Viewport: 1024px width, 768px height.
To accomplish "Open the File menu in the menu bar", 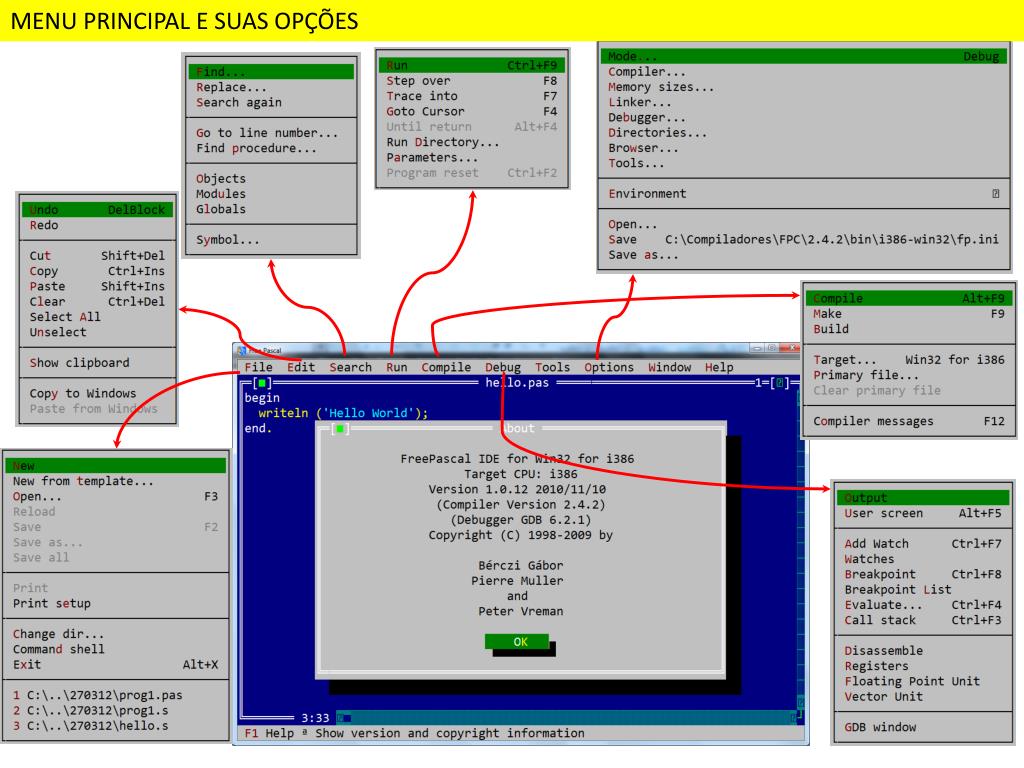I will coord(259,367).
